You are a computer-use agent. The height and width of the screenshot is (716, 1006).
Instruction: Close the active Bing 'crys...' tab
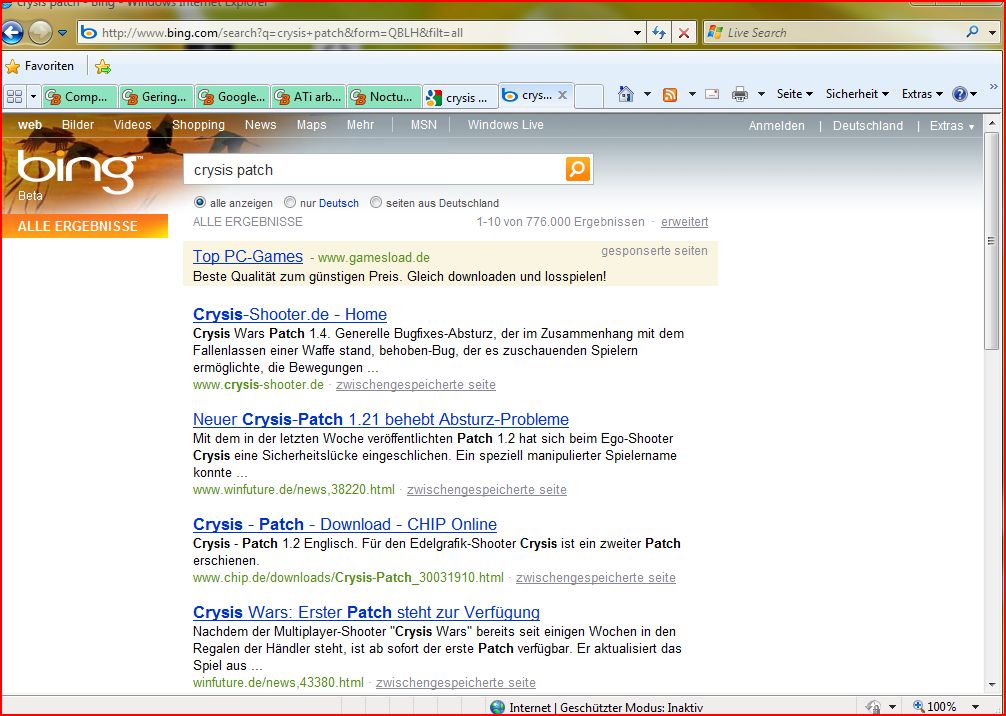click(562, 95)
